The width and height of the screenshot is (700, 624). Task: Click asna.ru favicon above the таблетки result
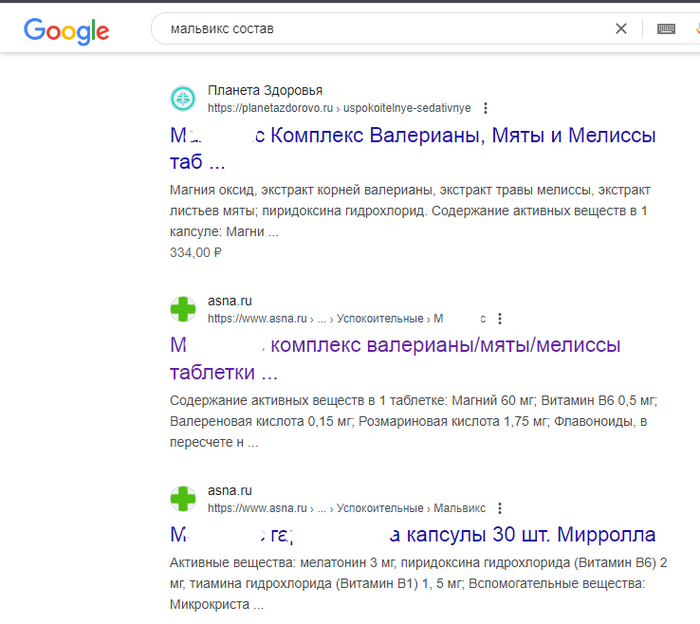point(183,309)
